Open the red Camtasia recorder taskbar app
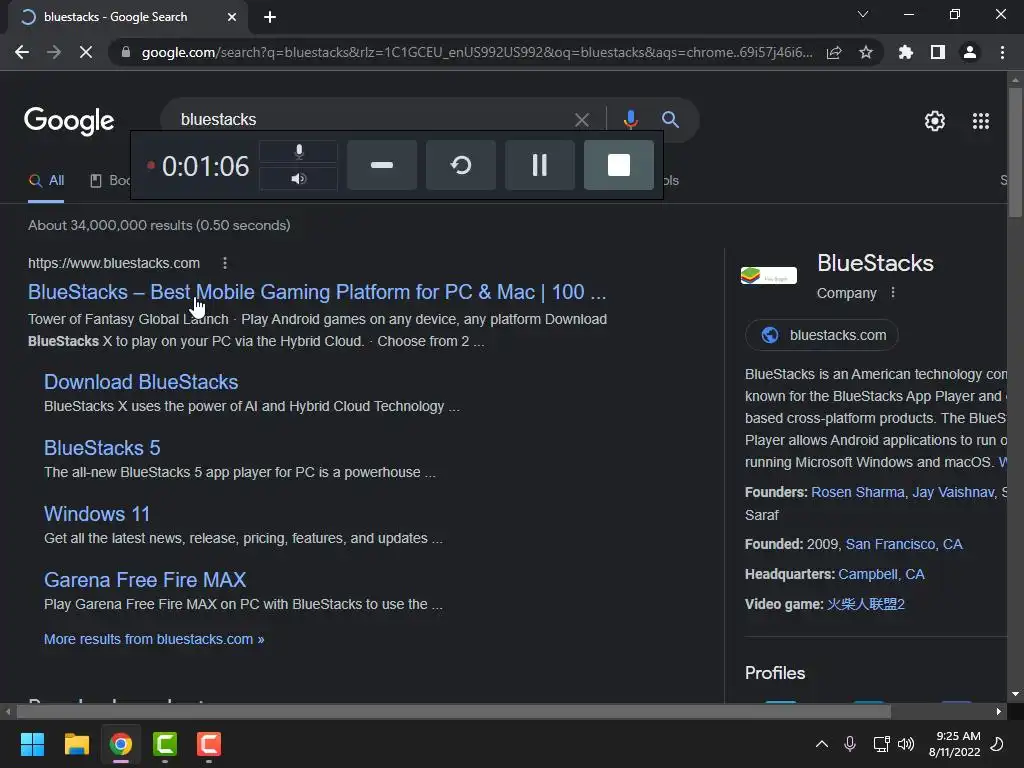The height and width of the screenshot is (768, 1024). pyautogui.click(x=209, y=744)
